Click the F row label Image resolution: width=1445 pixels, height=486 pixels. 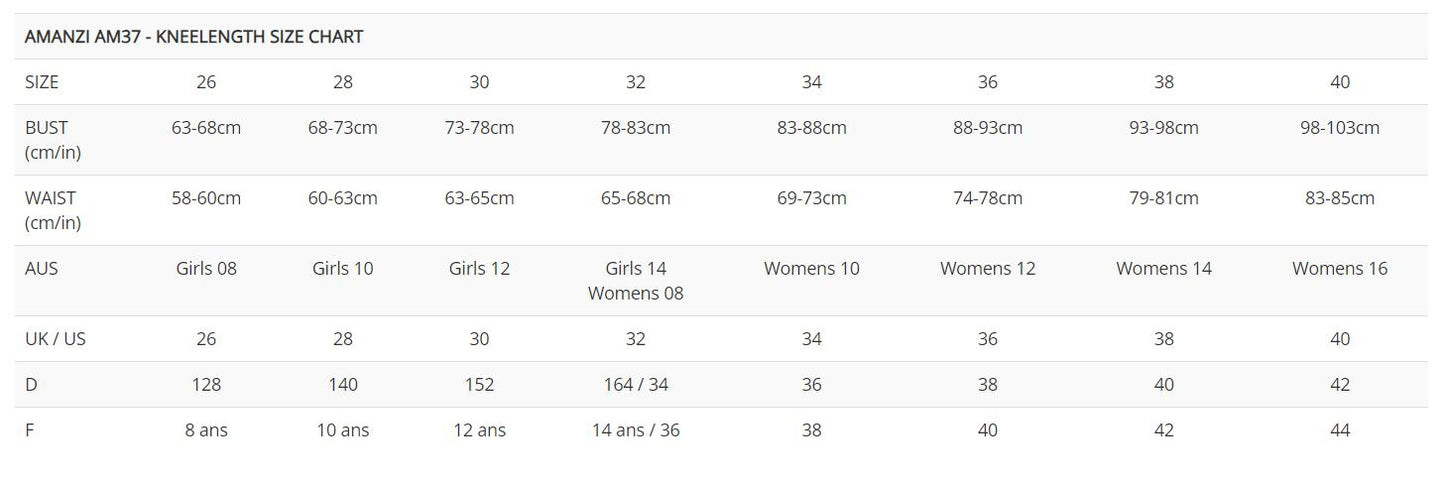[30, 430]
